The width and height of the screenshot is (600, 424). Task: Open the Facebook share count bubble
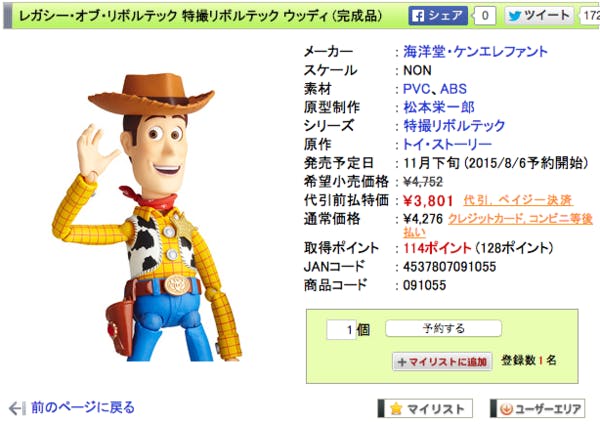(484, 16)
